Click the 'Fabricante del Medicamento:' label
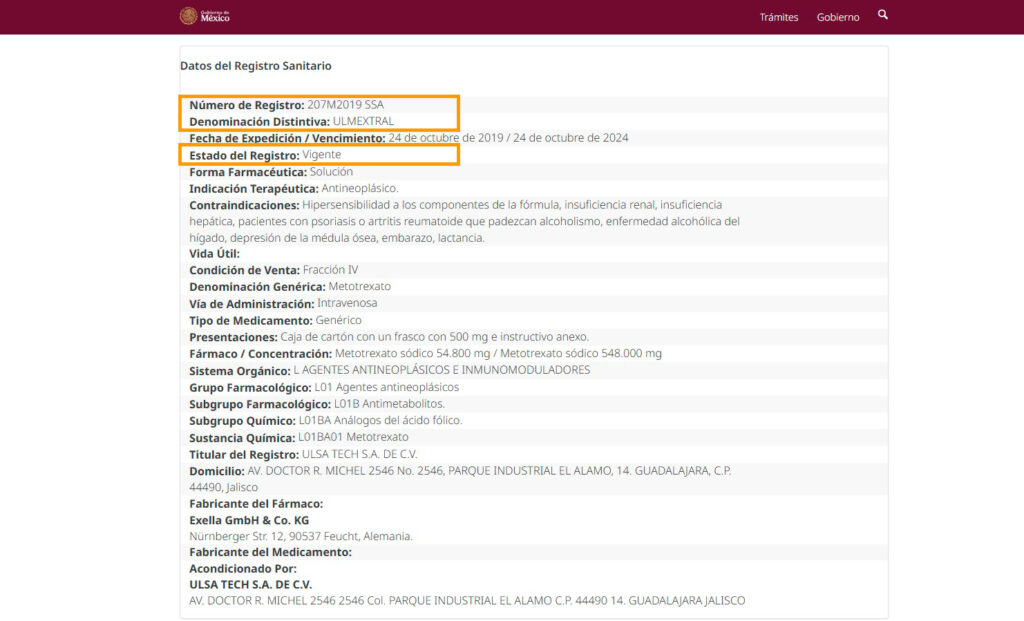This screenshot has height=621, width=1024. click(270, 552)
